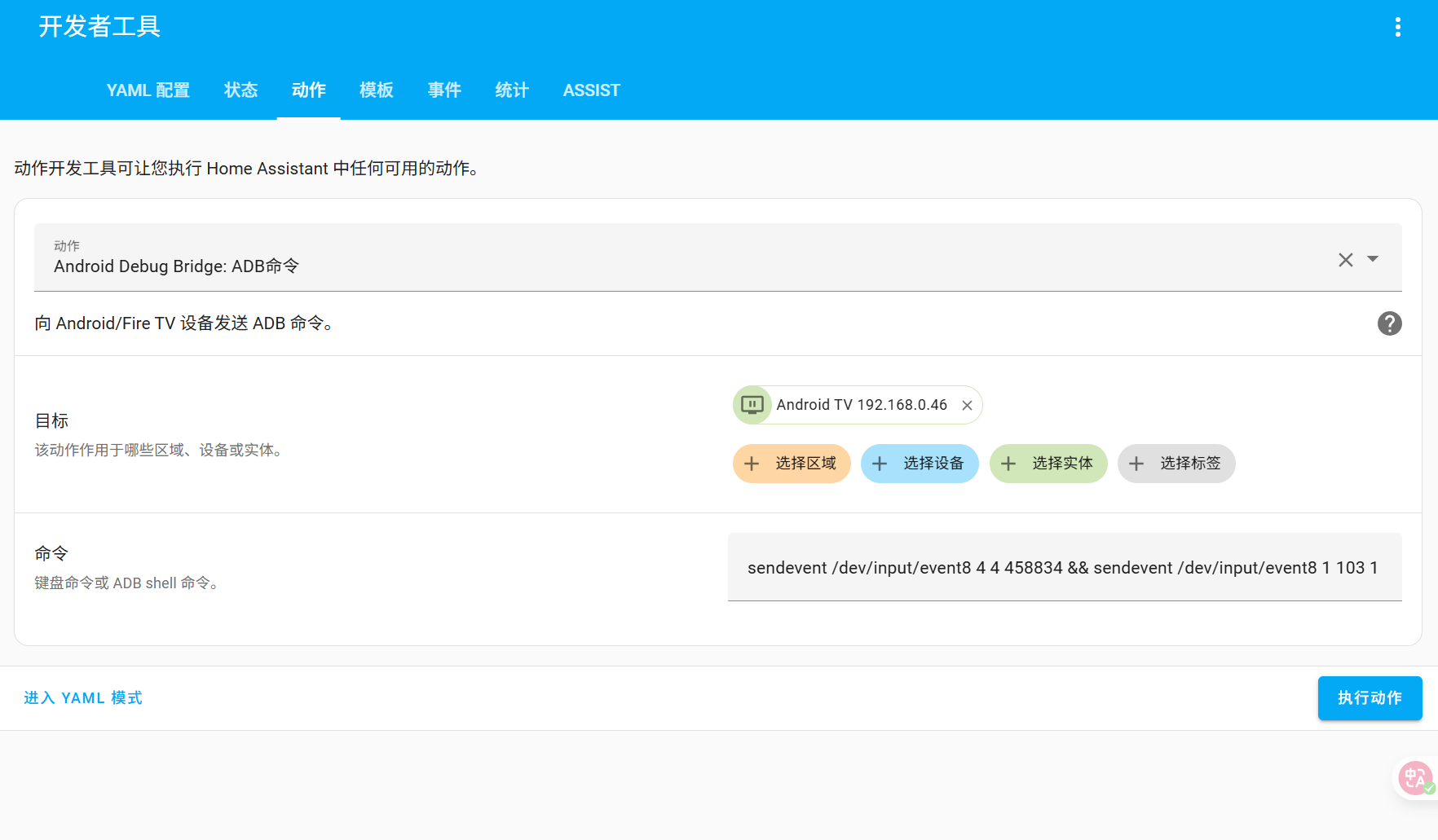Expand the 动作 action dropdown arrow

pos(1373,259)
